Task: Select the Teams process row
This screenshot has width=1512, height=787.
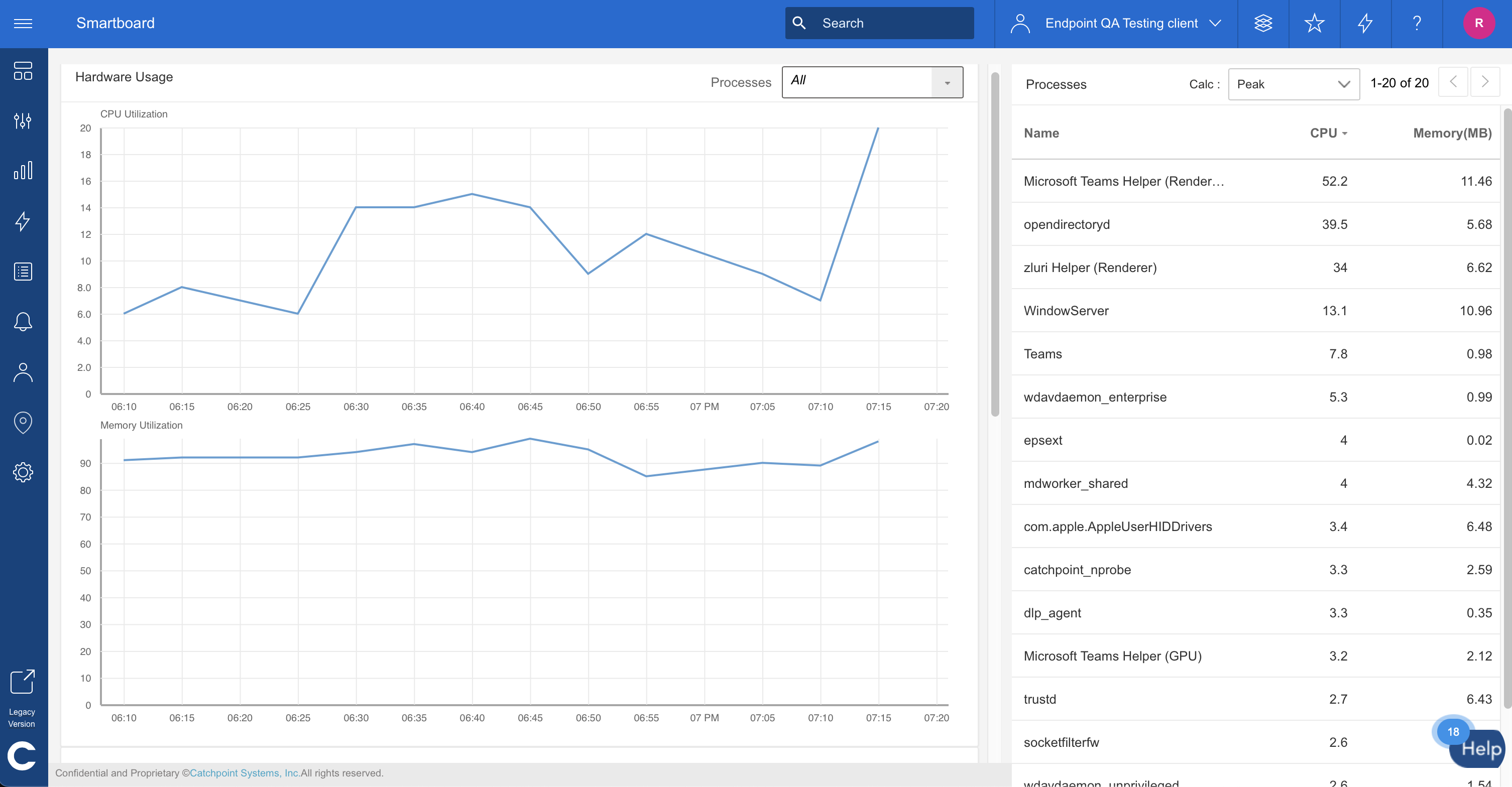Action: 1256,353
